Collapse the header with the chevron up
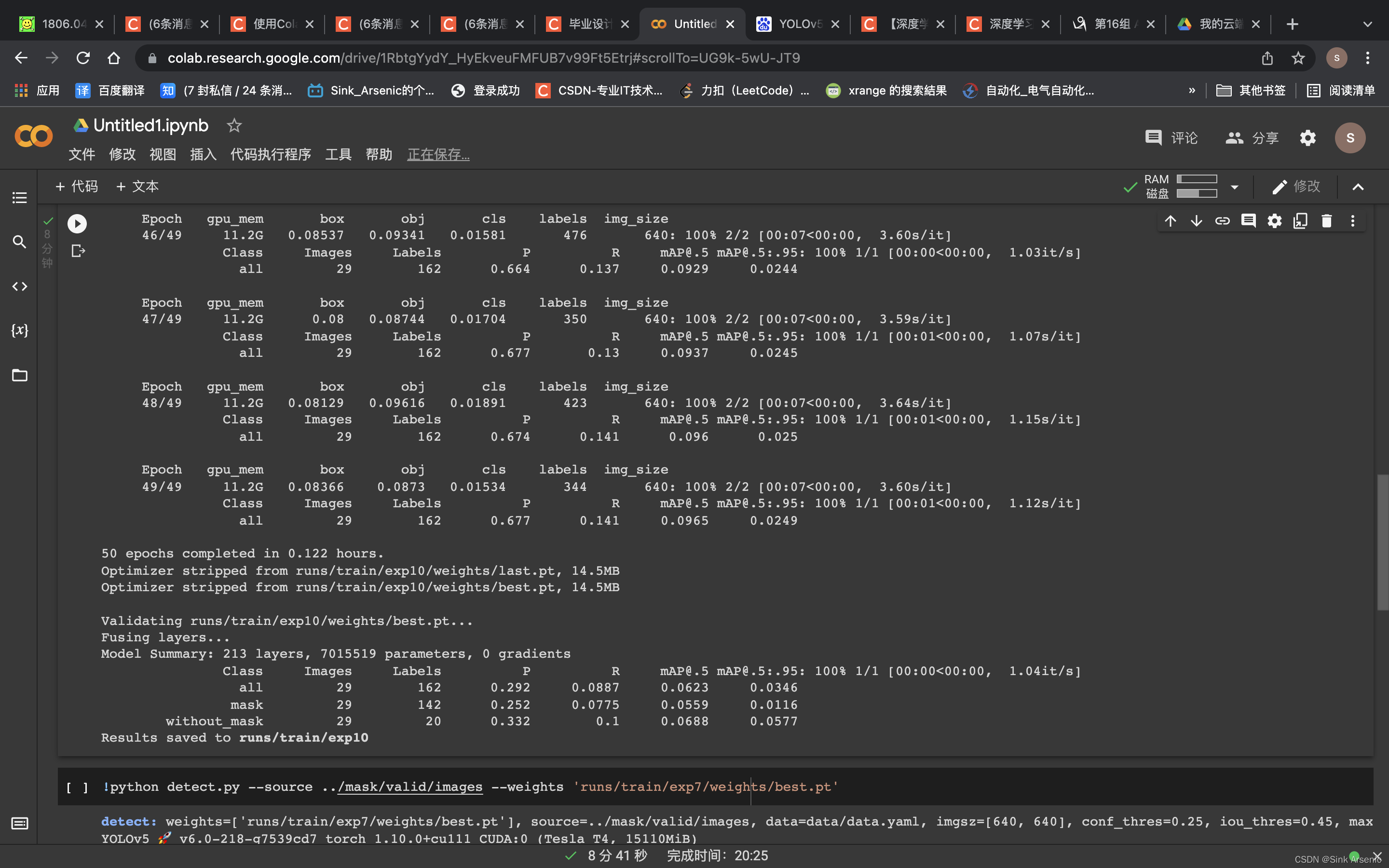This screenshot has height=868, width=1389. click(1358, 187)
